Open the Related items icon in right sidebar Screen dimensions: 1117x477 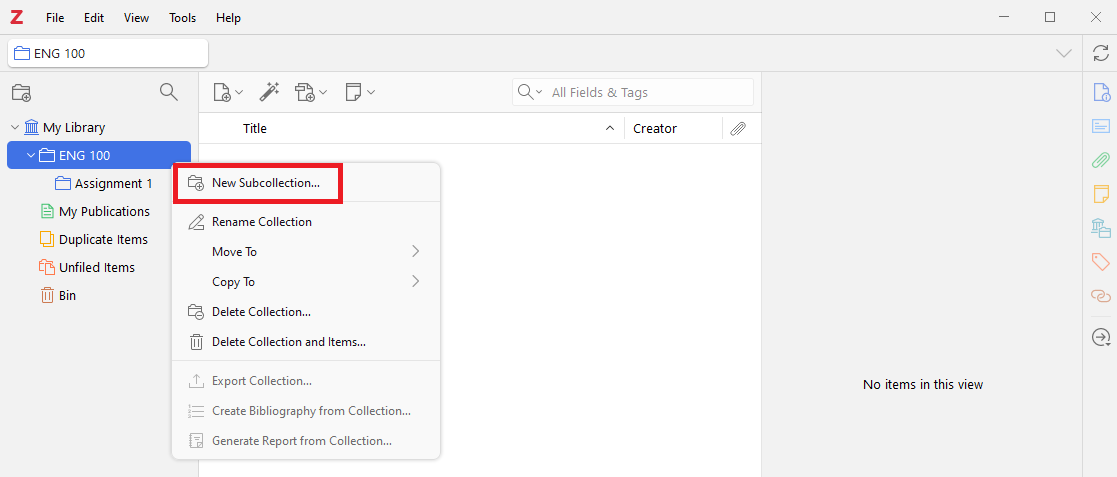point(1100,296)
